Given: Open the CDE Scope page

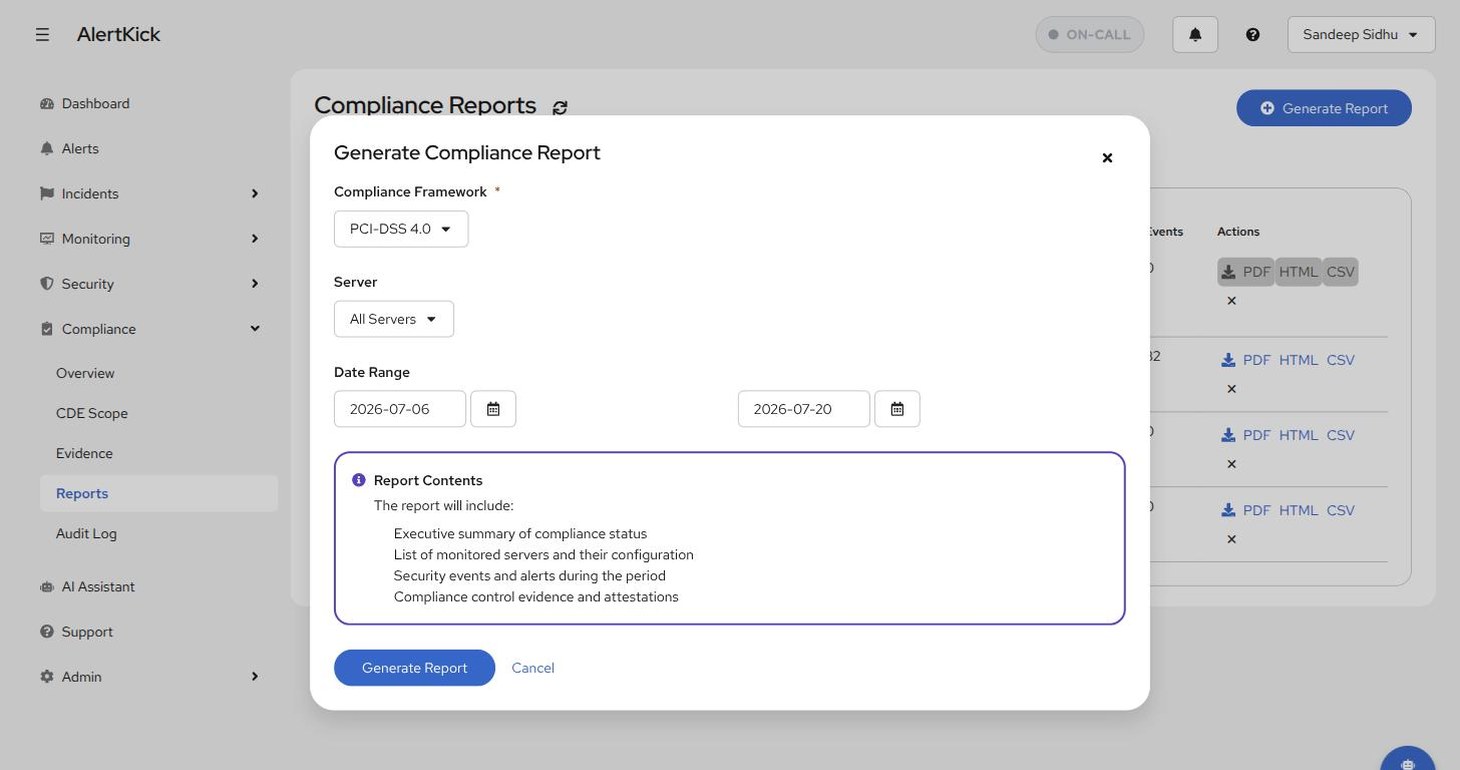Looking at the screenshot, I should click(92, 413).
